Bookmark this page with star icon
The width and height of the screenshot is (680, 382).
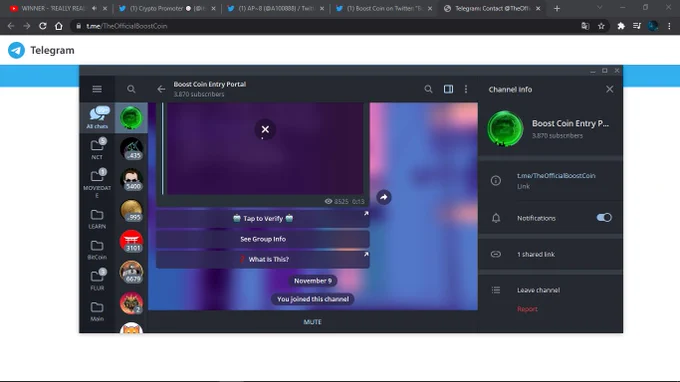601,26
